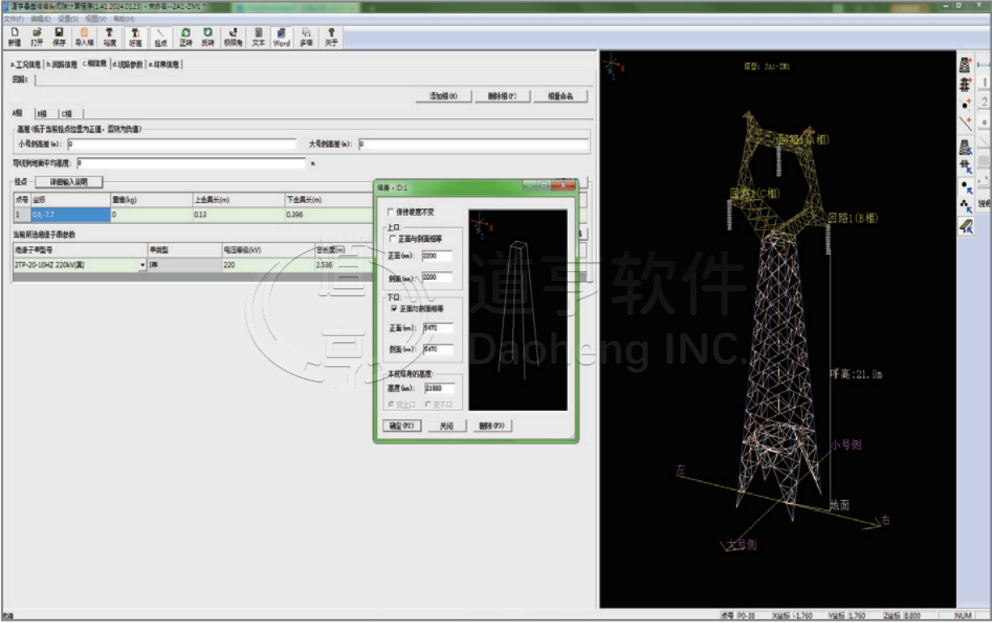Click the 文本 text toolbar icon

coord(258,37)
